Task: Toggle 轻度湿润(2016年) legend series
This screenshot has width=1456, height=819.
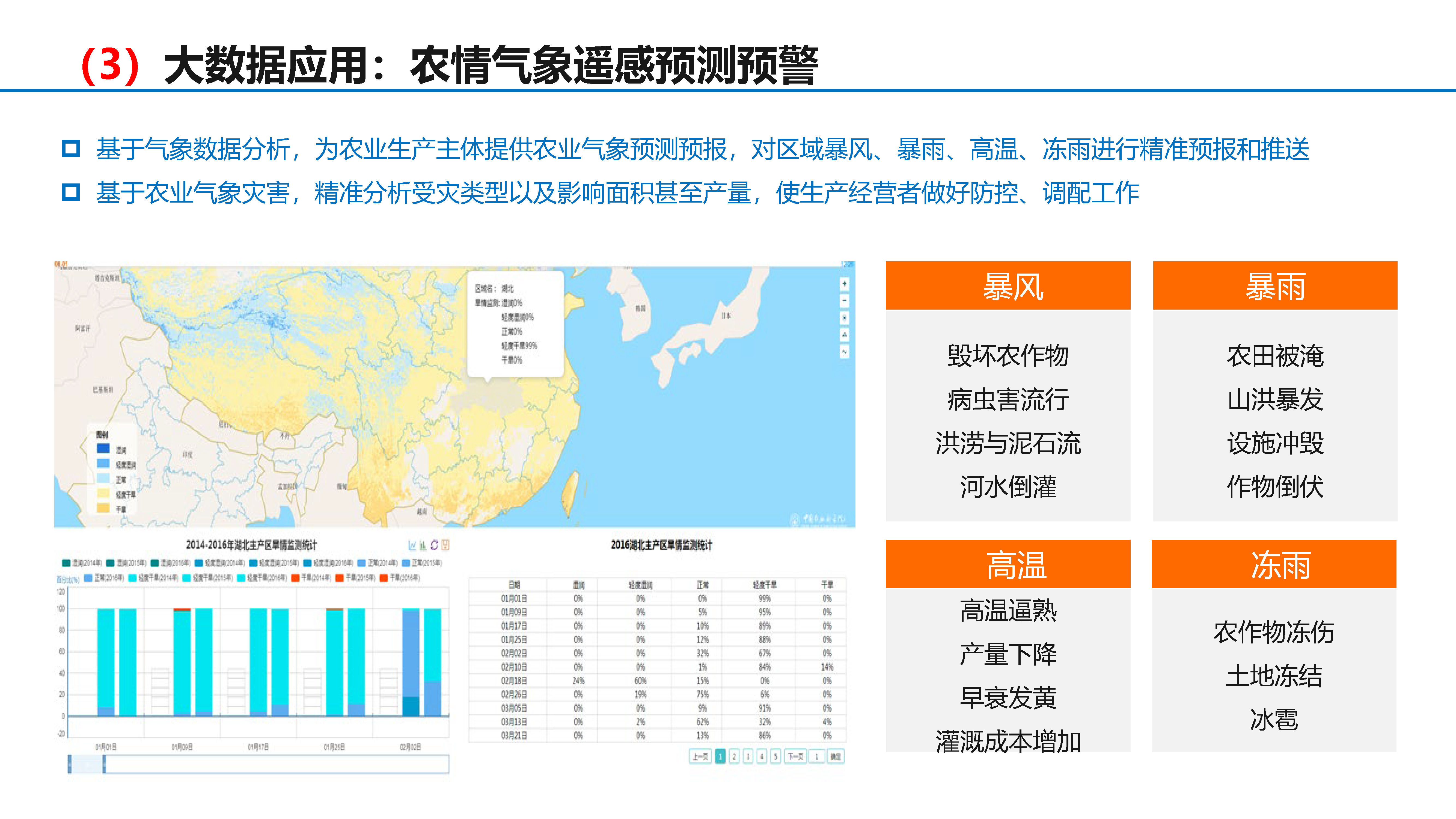Action: click(x=328, y=563)
